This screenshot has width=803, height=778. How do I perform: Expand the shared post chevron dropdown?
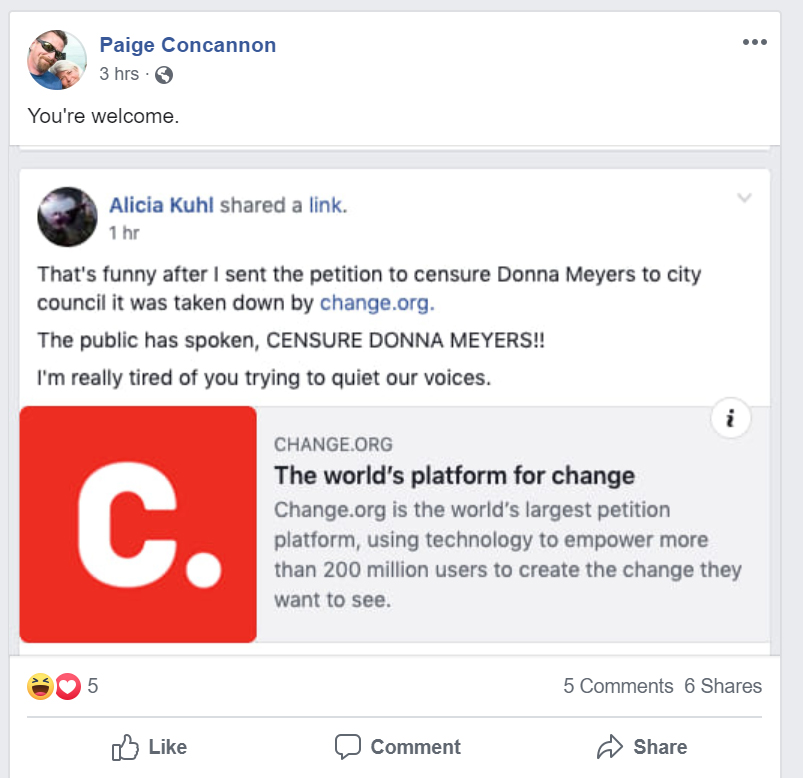click(744, 198)
